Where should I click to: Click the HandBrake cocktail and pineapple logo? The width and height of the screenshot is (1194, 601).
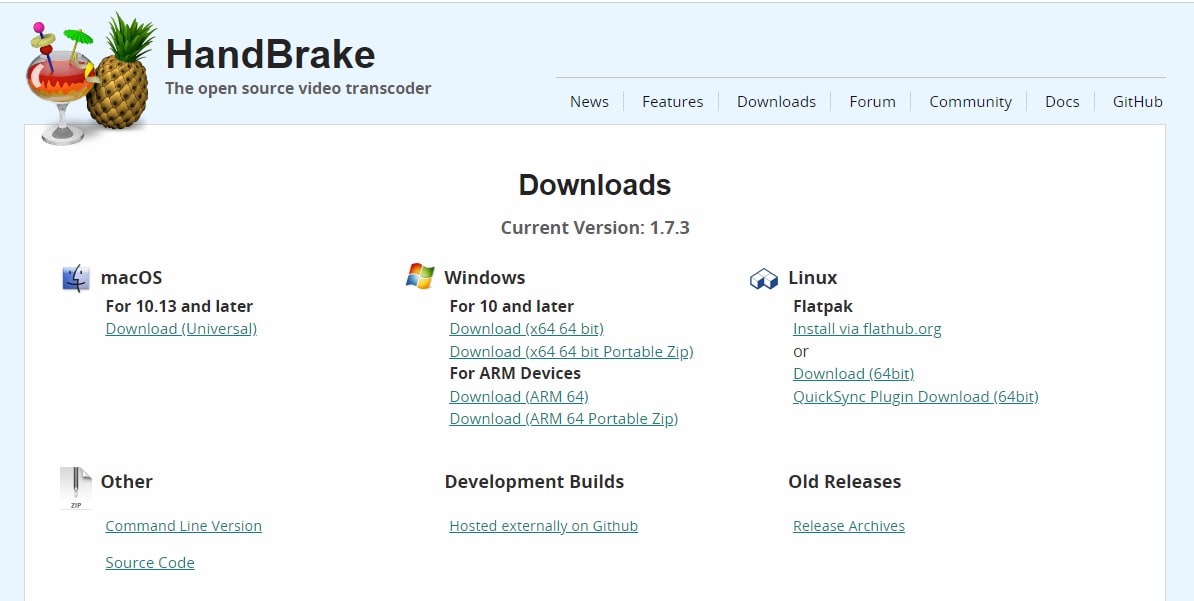[x=90, y=78]
